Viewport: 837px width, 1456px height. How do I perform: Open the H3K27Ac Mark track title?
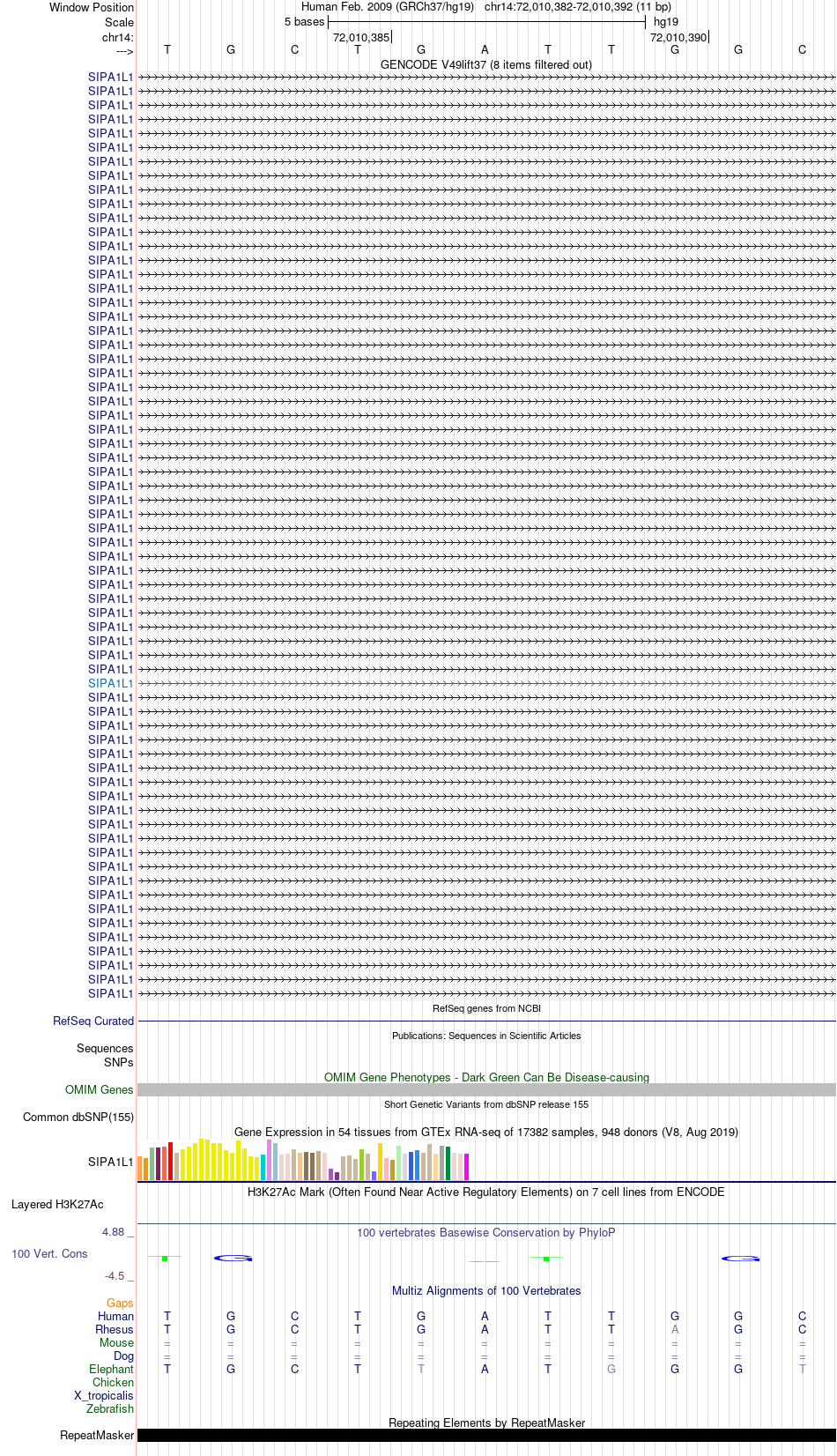click(x=486, y=1192)
